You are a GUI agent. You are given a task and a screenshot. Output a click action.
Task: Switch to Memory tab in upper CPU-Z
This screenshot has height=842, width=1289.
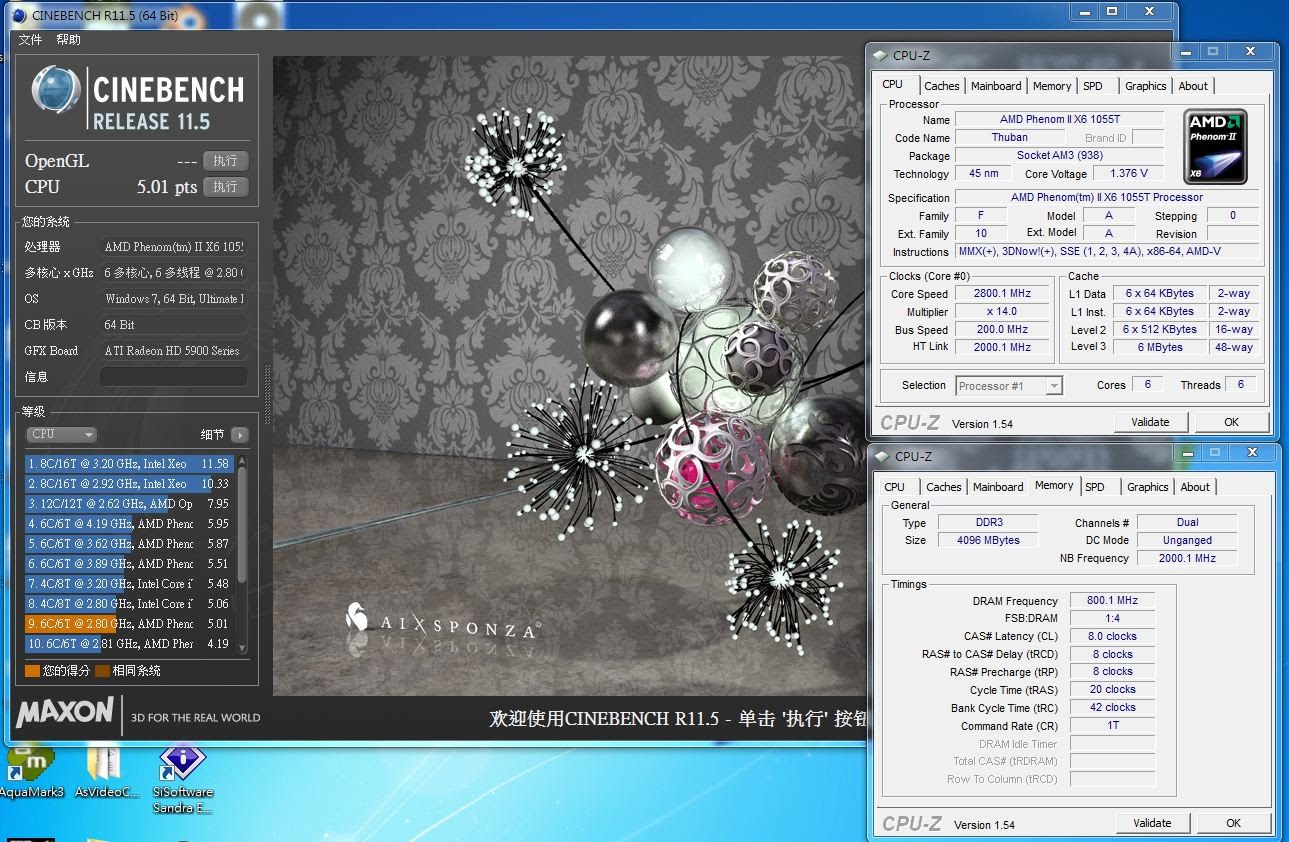(1052, 86)
